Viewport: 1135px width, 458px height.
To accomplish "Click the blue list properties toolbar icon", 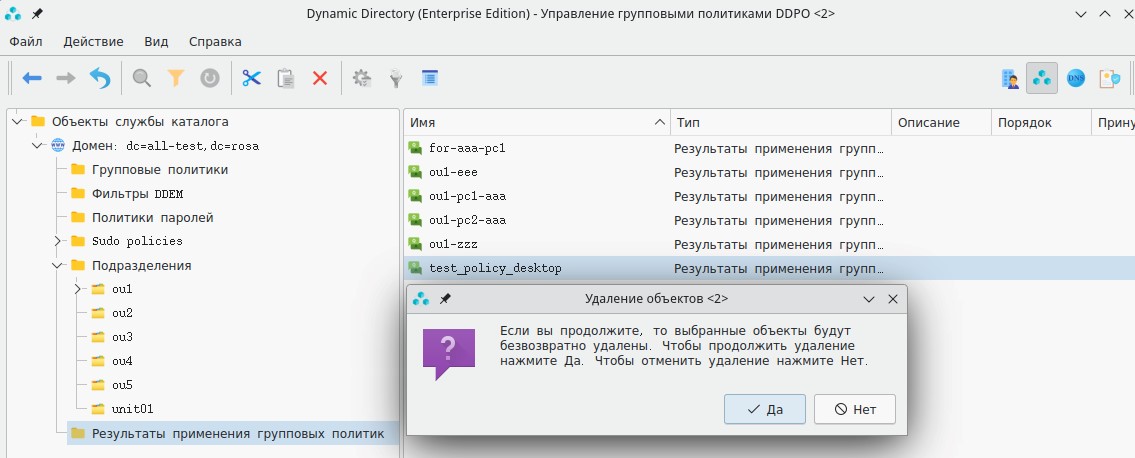I will (430, 78).
